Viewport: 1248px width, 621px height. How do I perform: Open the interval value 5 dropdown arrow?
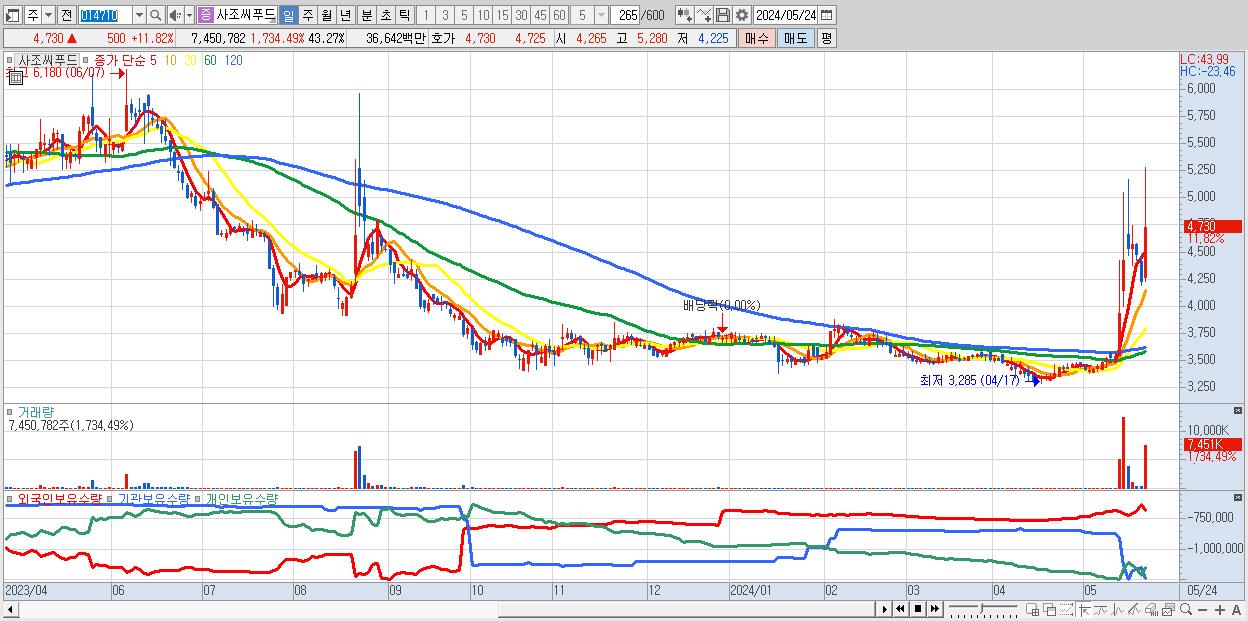(x=602, y=15)
